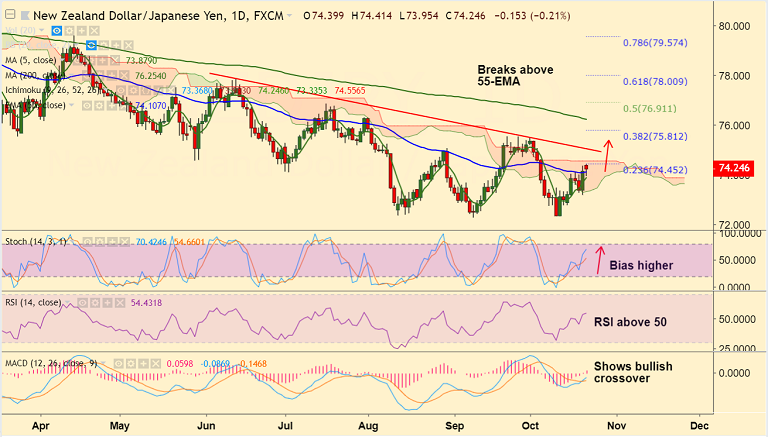The width and height of the screenshot is (768, 437).
Task: Toggle visibility eye for Vol (20) indicator
Action: pyautogui.click(x=57, y=31)
